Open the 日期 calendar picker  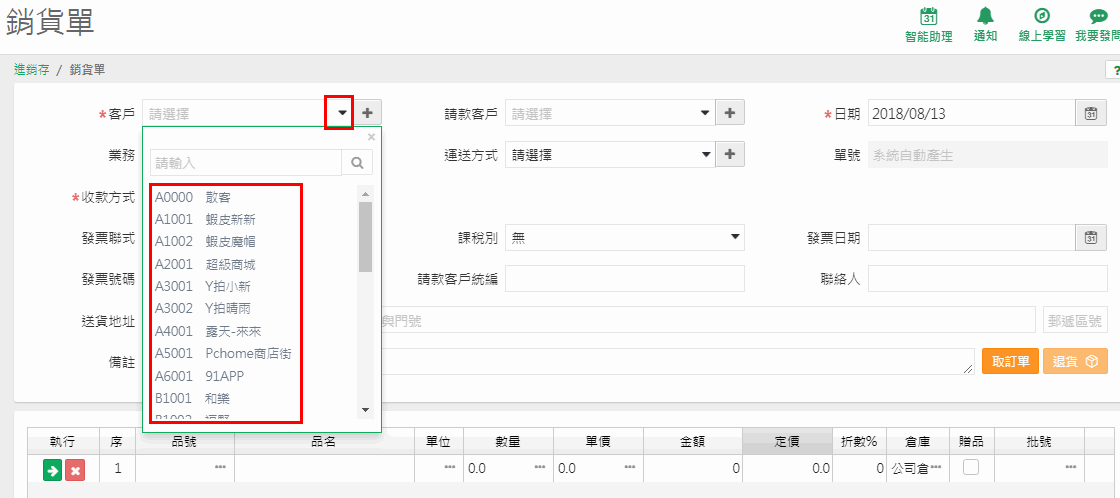1091,113
